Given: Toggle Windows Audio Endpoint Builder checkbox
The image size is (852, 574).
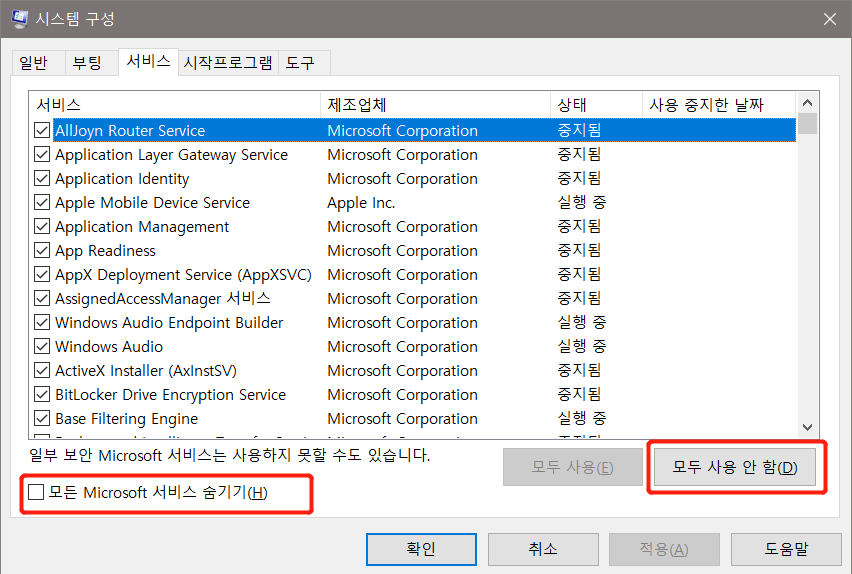Looking at the screenshot, I should coord(42,322).
